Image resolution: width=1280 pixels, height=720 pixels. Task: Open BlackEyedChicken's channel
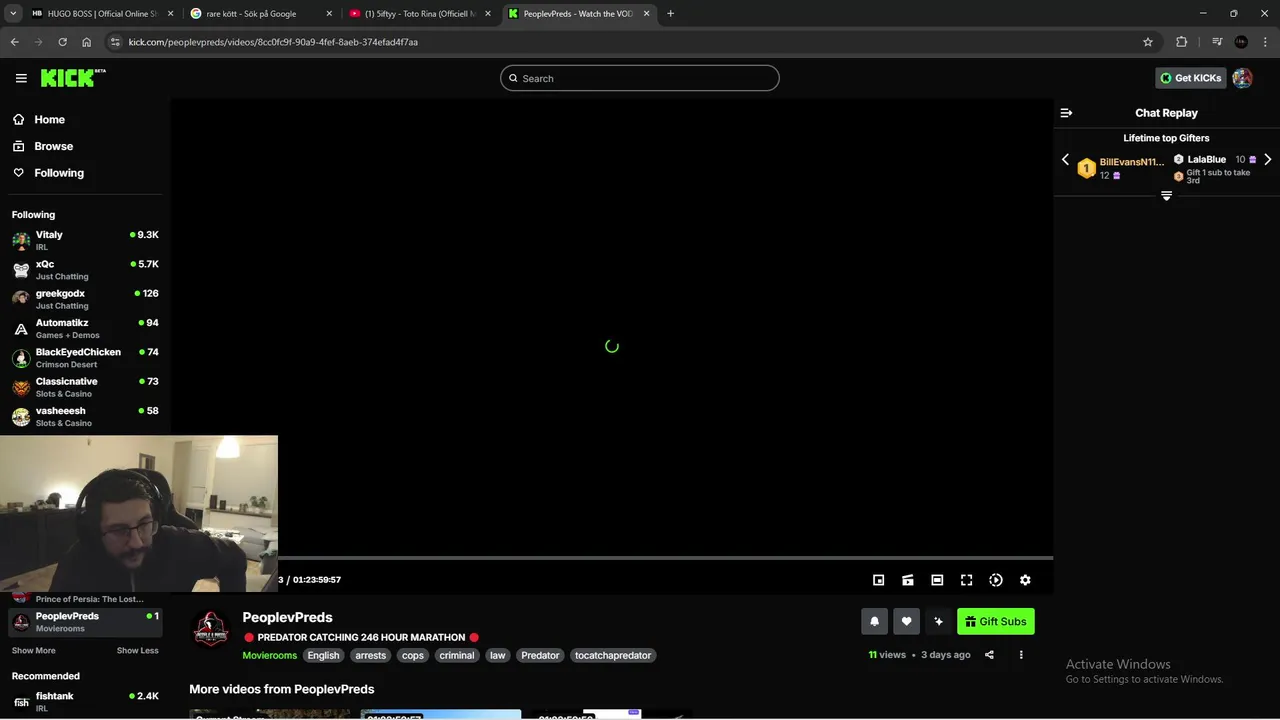click(85, 358)
